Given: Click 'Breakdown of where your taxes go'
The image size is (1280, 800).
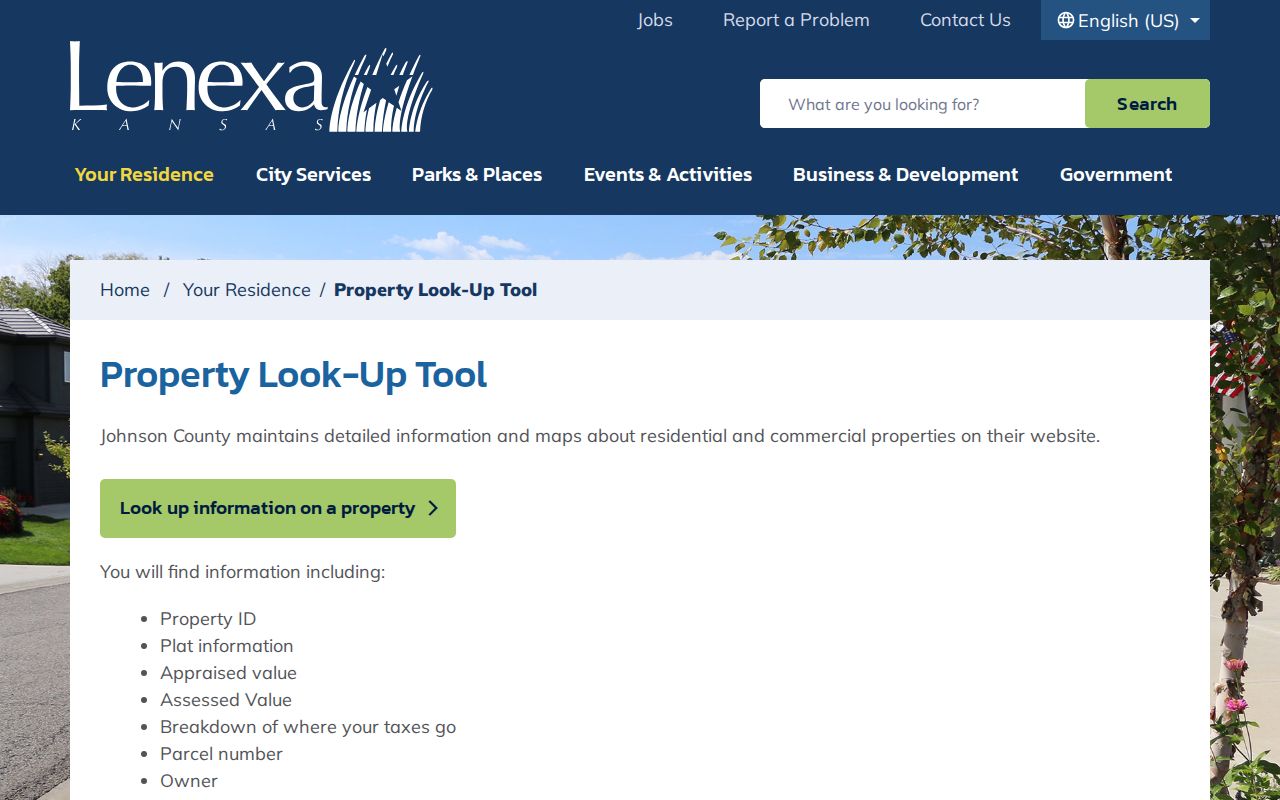Looking at the screenshot, I should click(308, 727).
